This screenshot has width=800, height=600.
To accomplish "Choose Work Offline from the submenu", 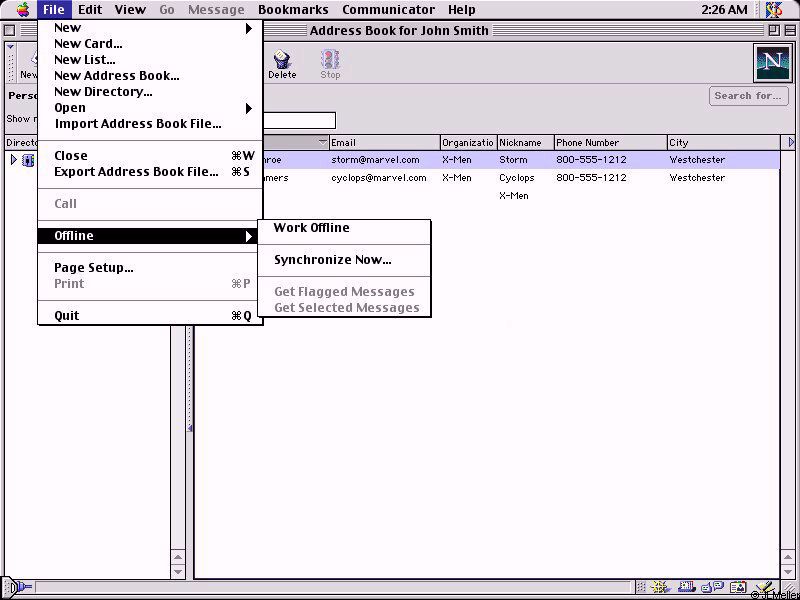I will [312, 228].
